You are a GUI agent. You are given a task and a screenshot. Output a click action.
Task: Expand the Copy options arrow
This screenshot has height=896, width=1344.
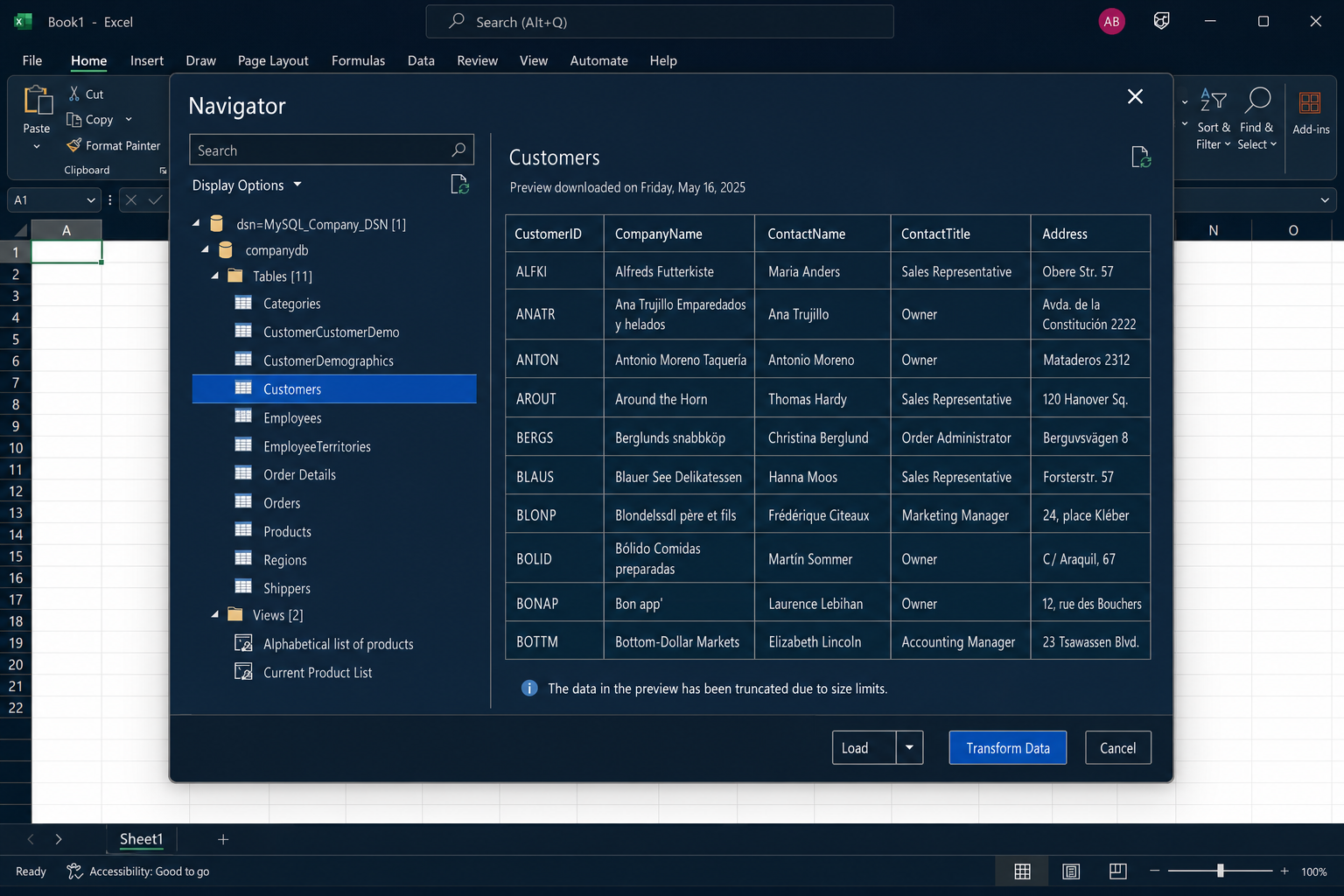coord(129,119)
